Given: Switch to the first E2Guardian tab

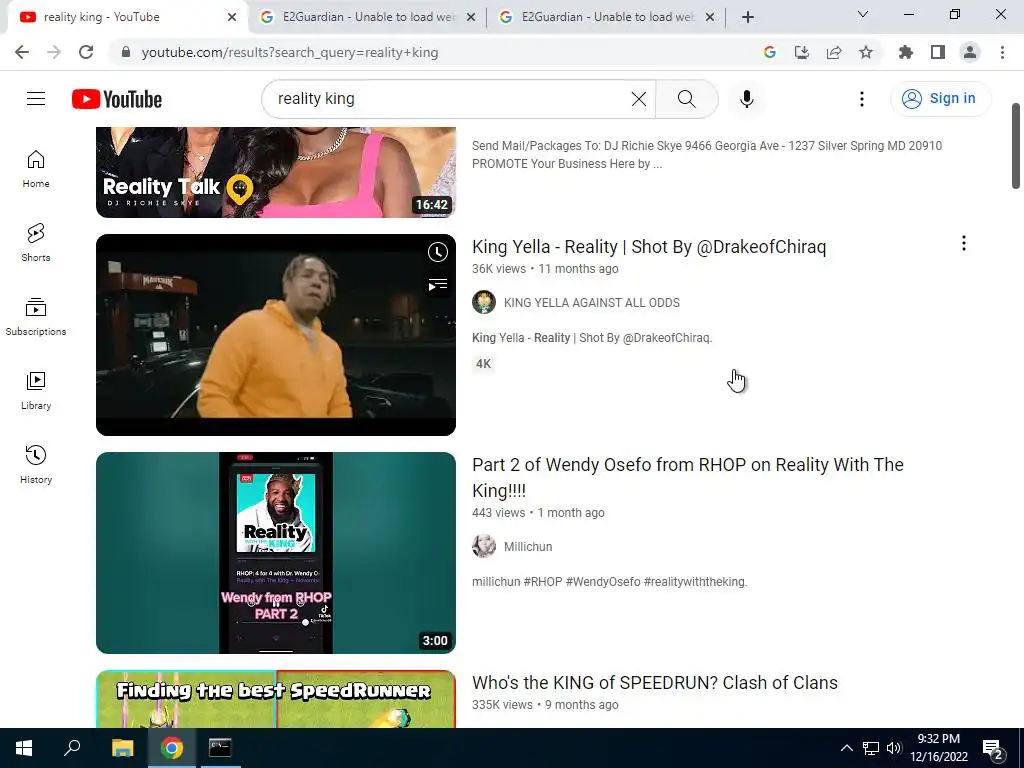Looking at the screenshot, I should (x=367, y=17).
